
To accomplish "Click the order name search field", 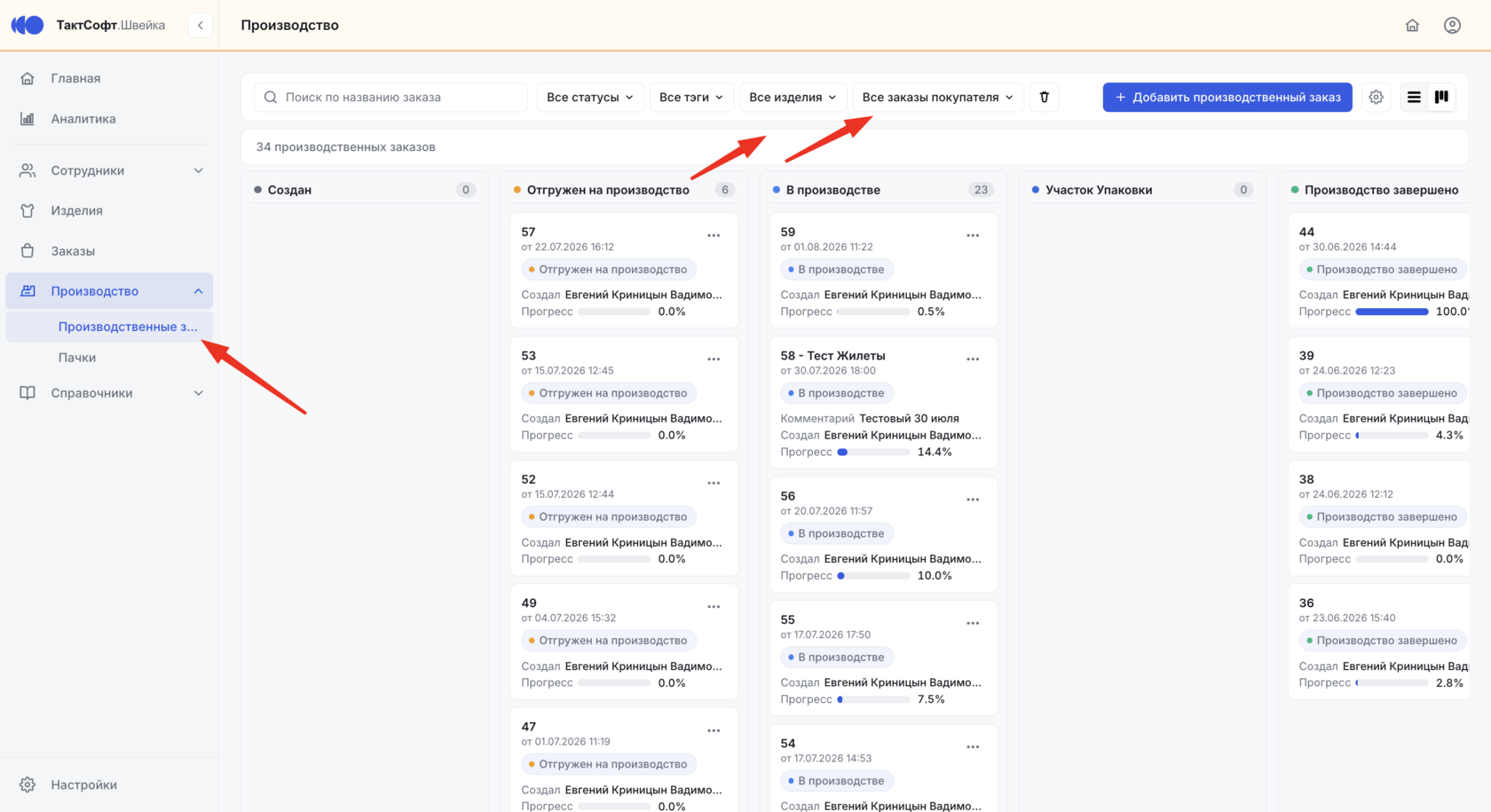I will coord(390,97).
